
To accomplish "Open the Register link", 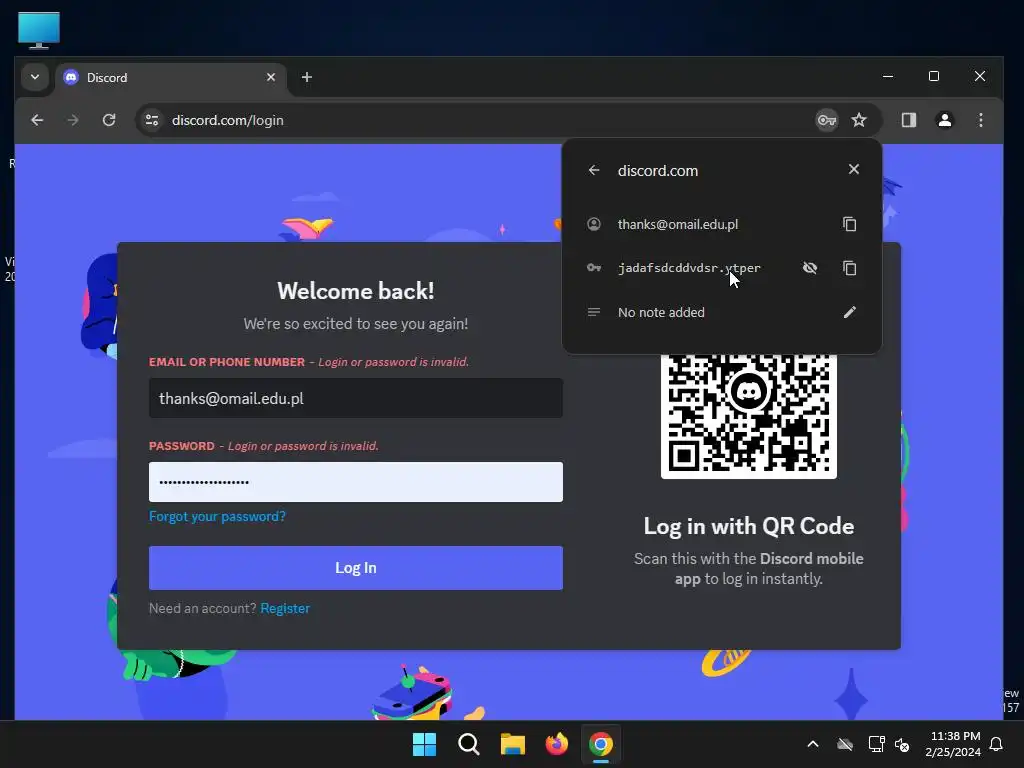I will [285, 608].
